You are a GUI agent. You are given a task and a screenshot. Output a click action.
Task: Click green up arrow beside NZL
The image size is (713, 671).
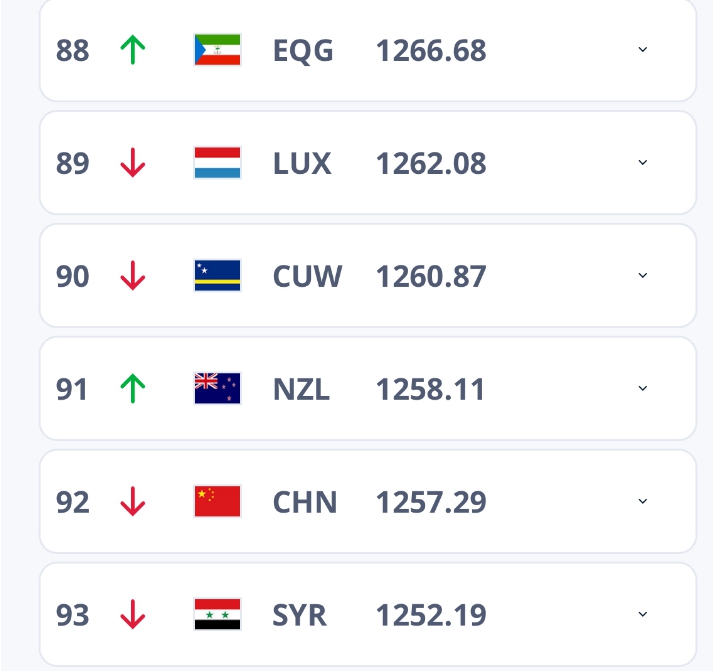click(x=132, y=389)
